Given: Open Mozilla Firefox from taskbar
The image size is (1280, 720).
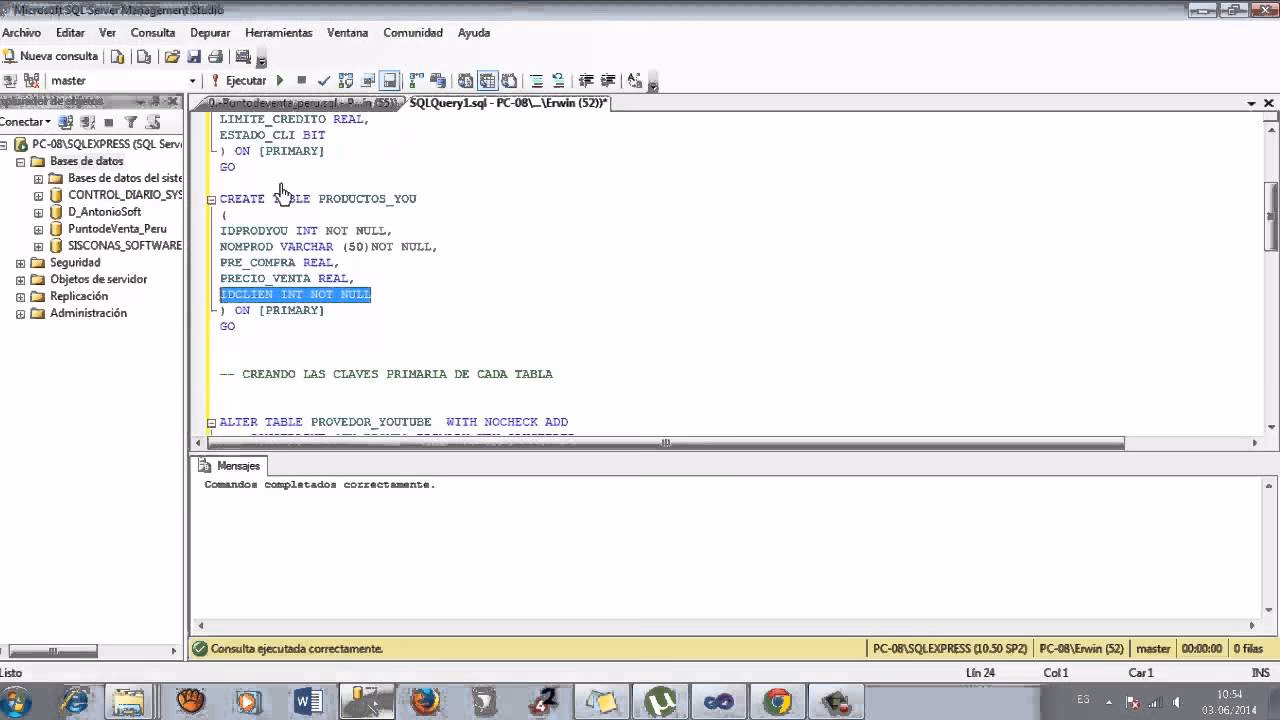Looking at the screenshot, I should pyautogui.click(x=425, y=702).
